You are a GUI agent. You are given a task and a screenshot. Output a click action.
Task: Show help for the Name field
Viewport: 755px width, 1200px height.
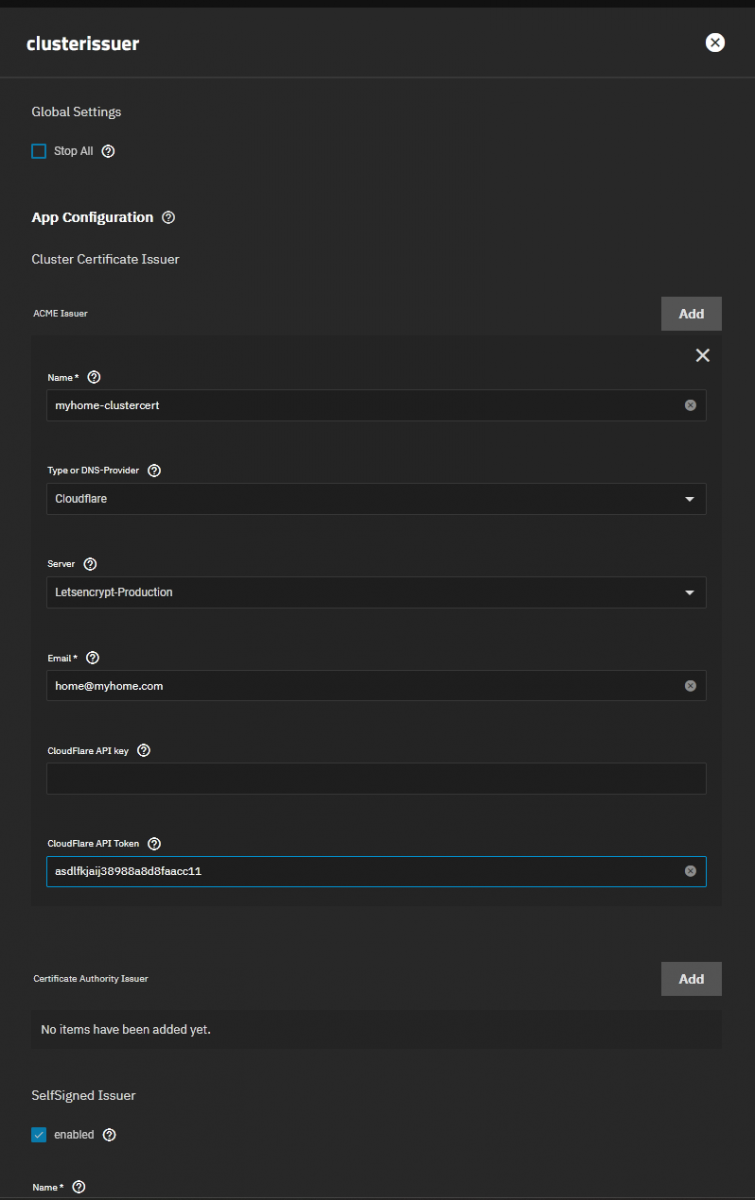(x=94, y=377)
